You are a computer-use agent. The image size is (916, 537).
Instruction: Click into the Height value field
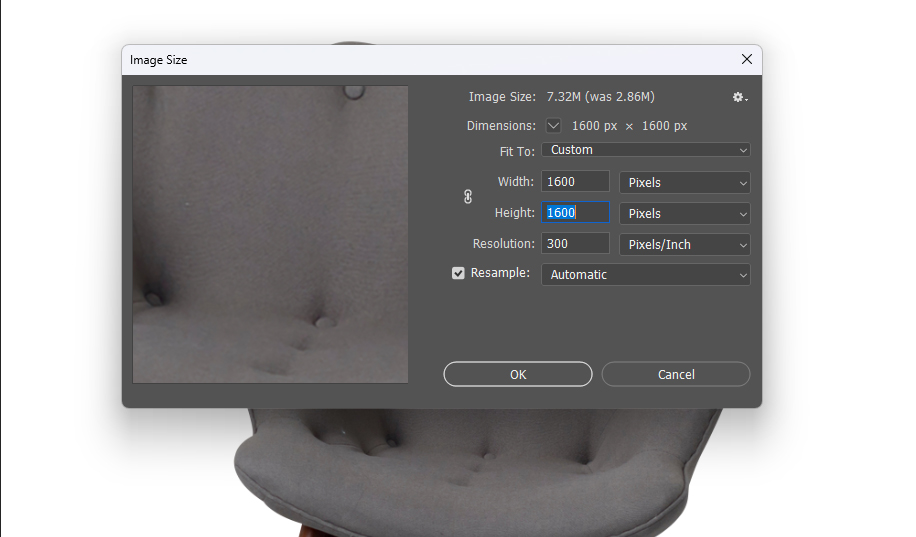pyautogui.click(x=575, y=213)
